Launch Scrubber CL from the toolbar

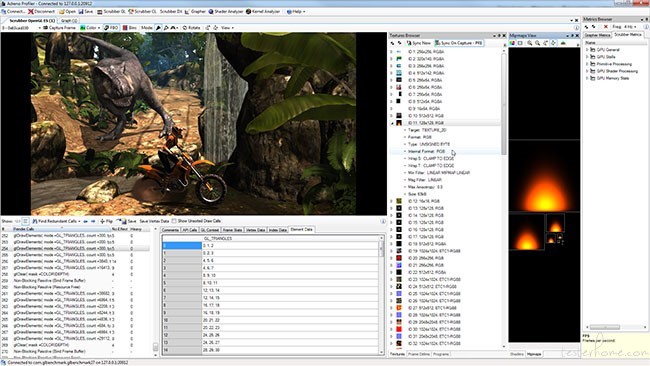142,12
